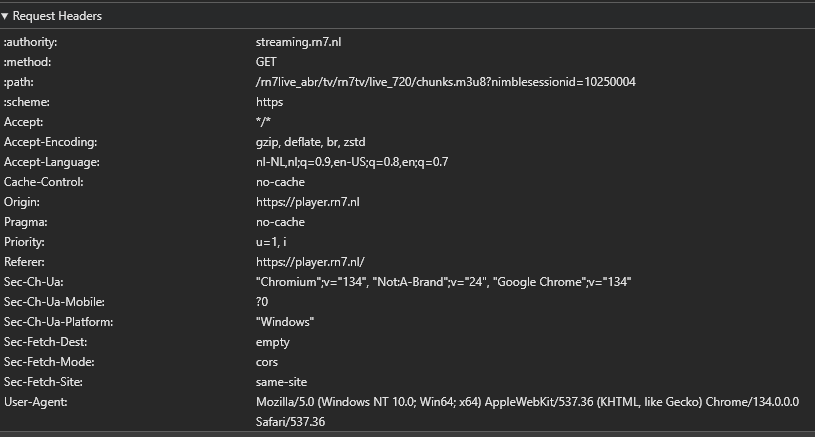Click the Referer header URL value

click(309, 262)
